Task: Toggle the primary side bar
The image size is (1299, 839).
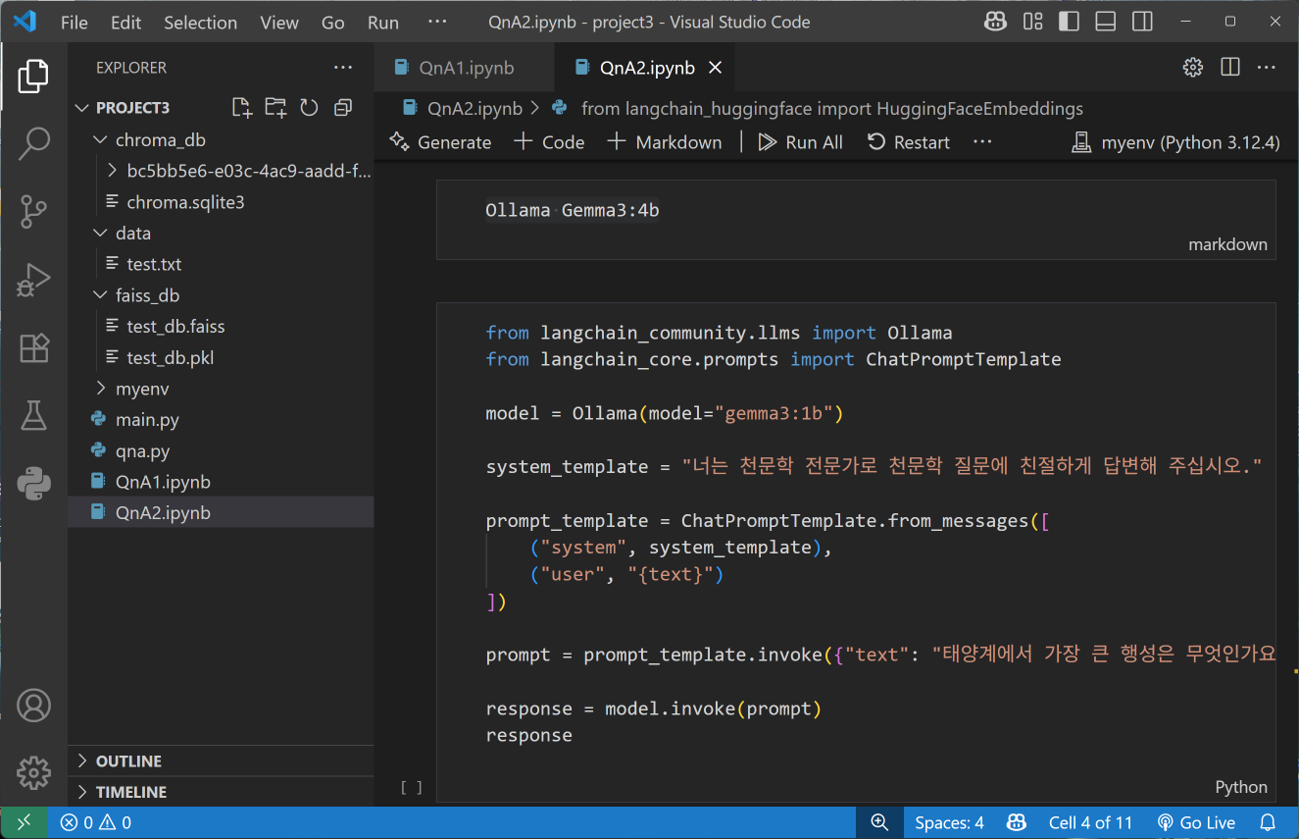Action: [x=1069, y=21]
